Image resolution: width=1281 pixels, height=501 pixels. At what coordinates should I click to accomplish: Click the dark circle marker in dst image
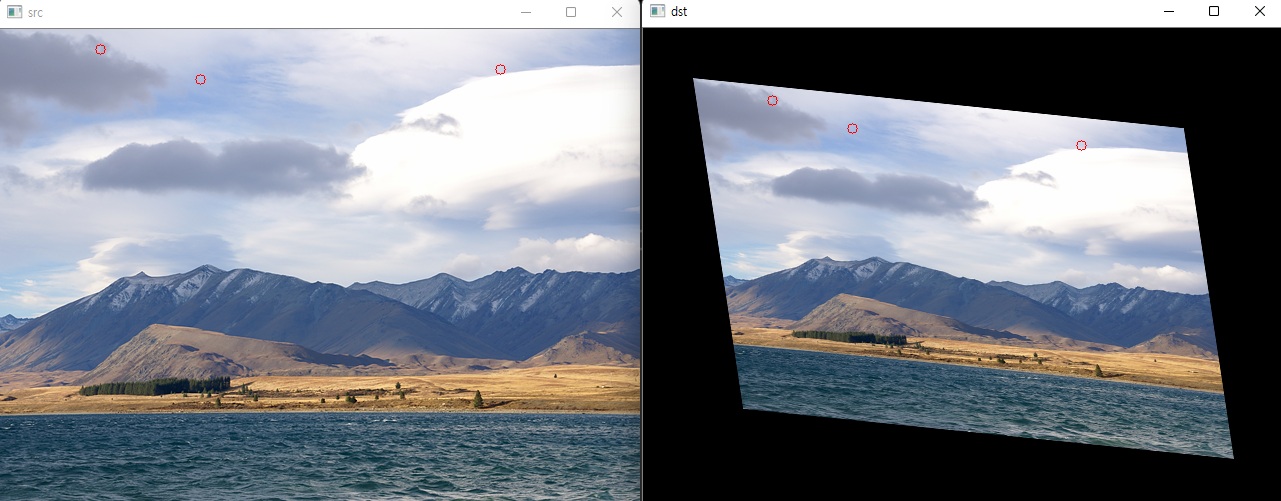[1081, 146]
